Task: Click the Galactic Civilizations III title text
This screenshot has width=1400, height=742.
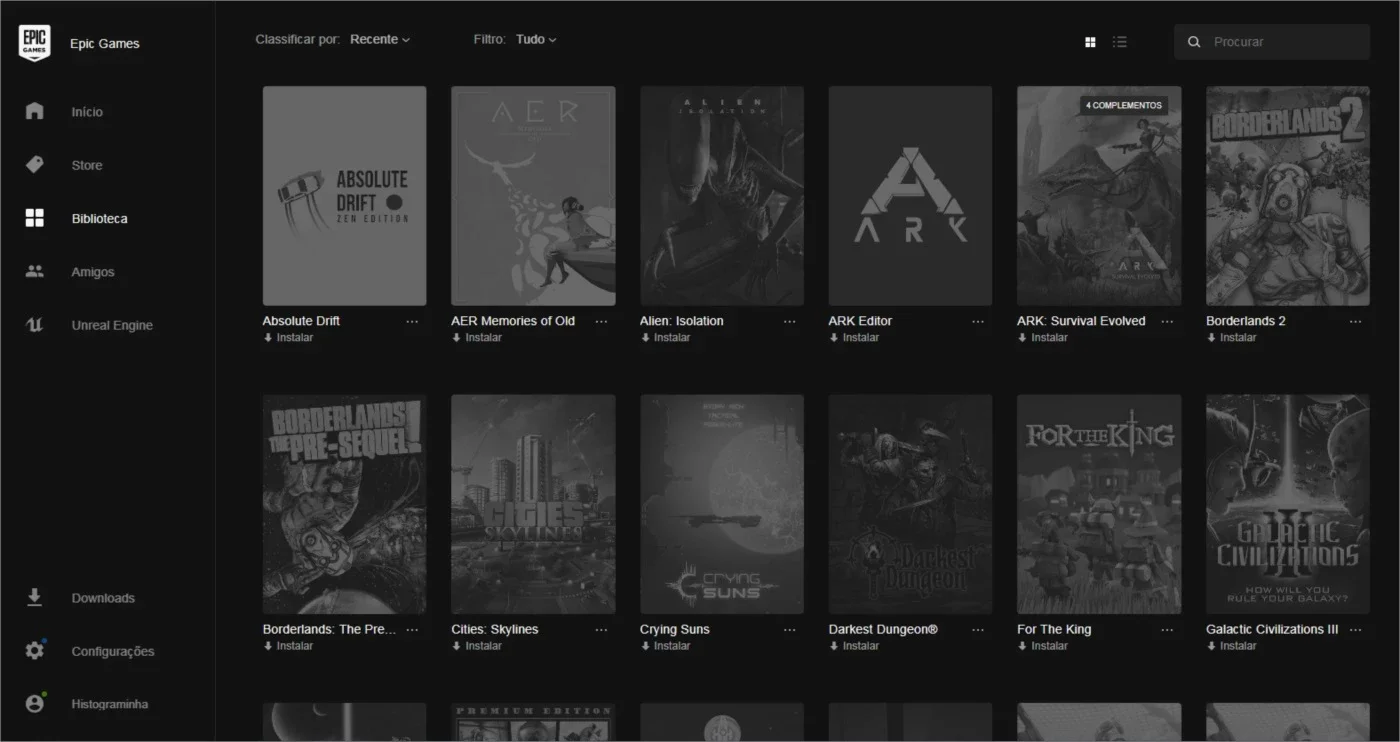Action: click(x=1272, y=629)
